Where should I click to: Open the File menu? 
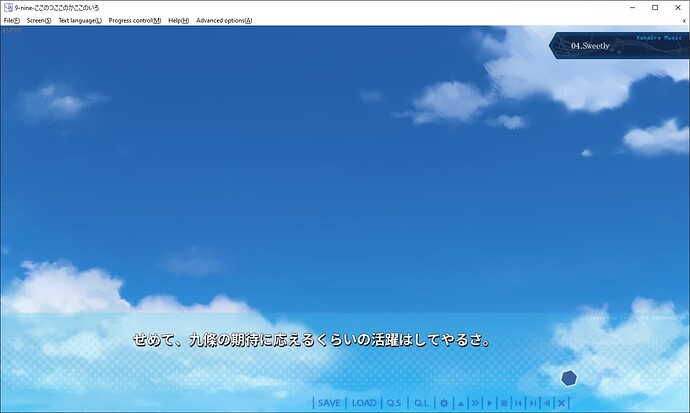click(11, 20)
